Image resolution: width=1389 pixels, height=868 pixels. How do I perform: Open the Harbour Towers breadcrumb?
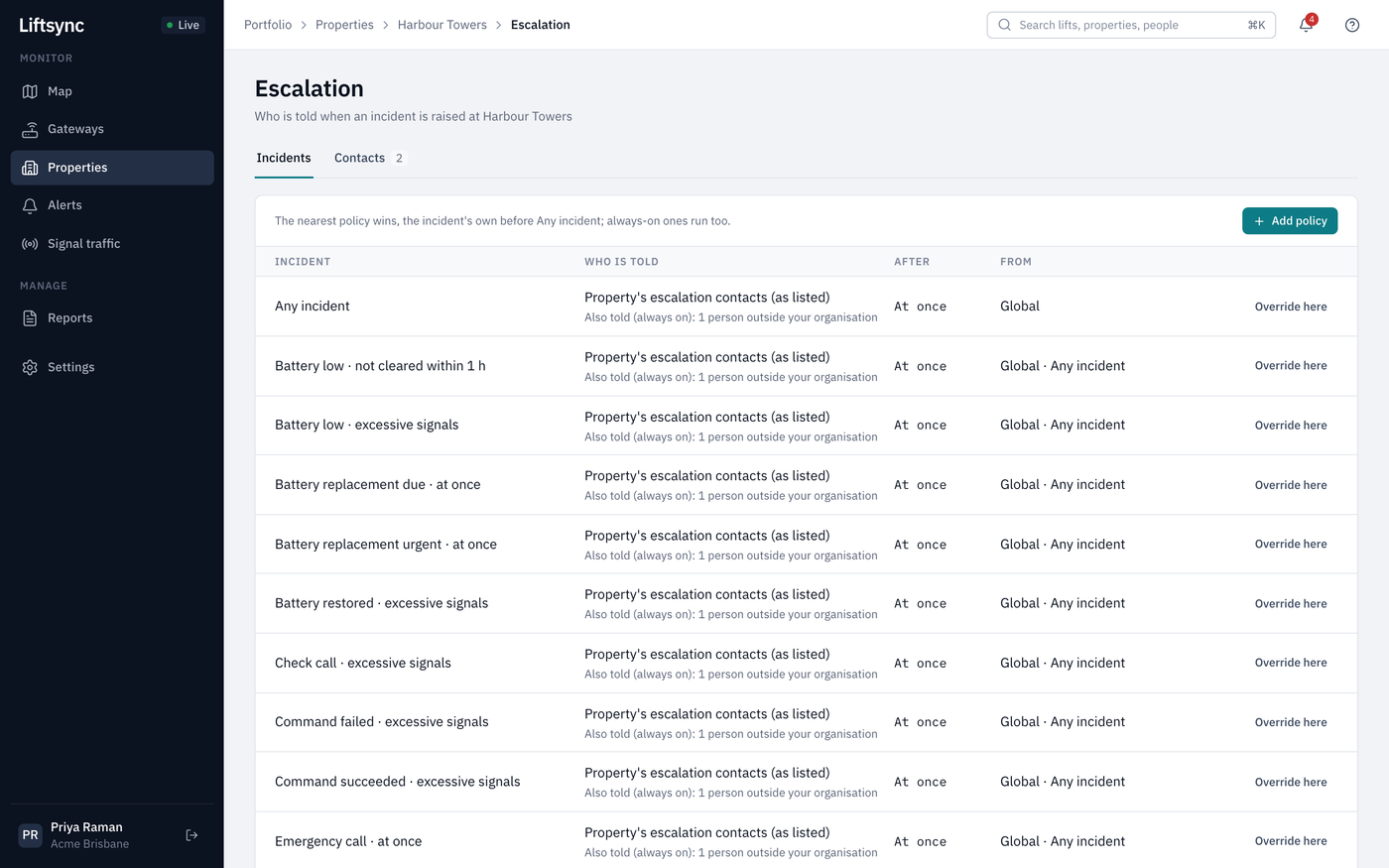[x=442, y=25]
